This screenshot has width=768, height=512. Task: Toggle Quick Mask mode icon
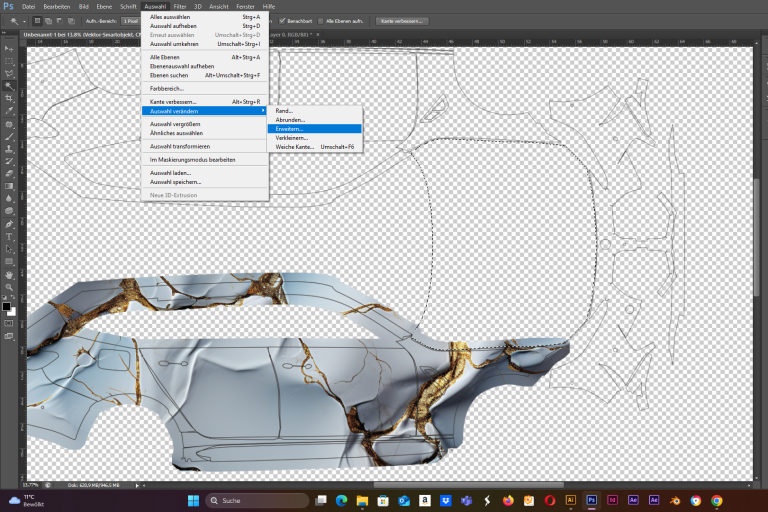[x=9, y=323]
